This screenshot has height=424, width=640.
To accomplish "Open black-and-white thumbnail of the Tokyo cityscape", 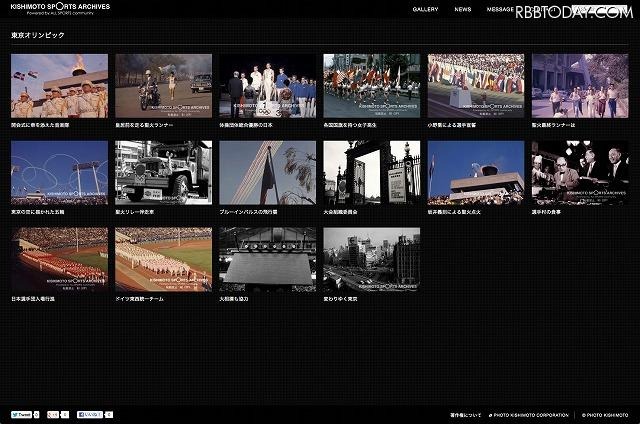I will [x=372, y=260].
